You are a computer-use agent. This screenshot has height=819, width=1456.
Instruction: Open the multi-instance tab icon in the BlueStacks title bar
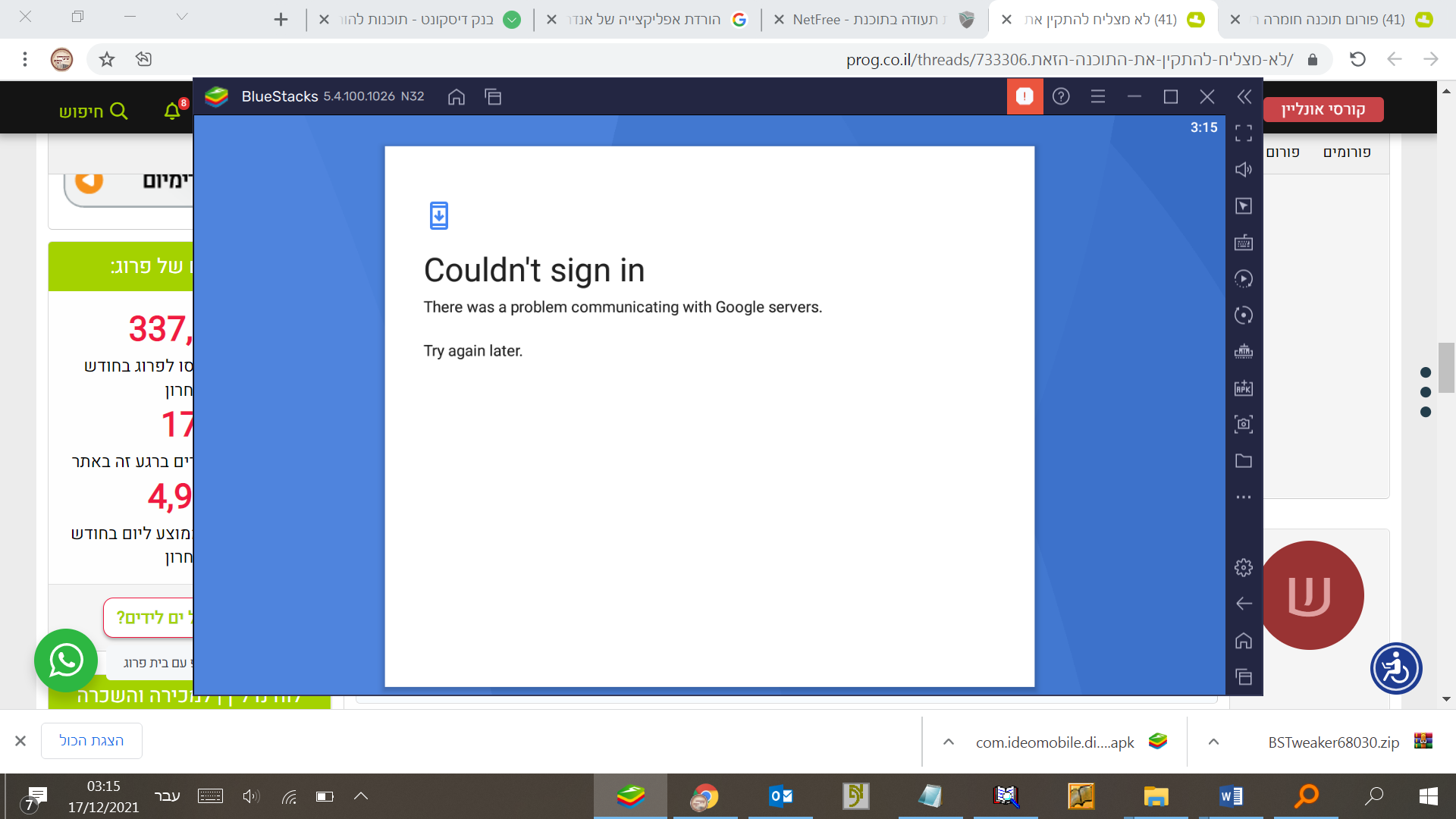493,96
